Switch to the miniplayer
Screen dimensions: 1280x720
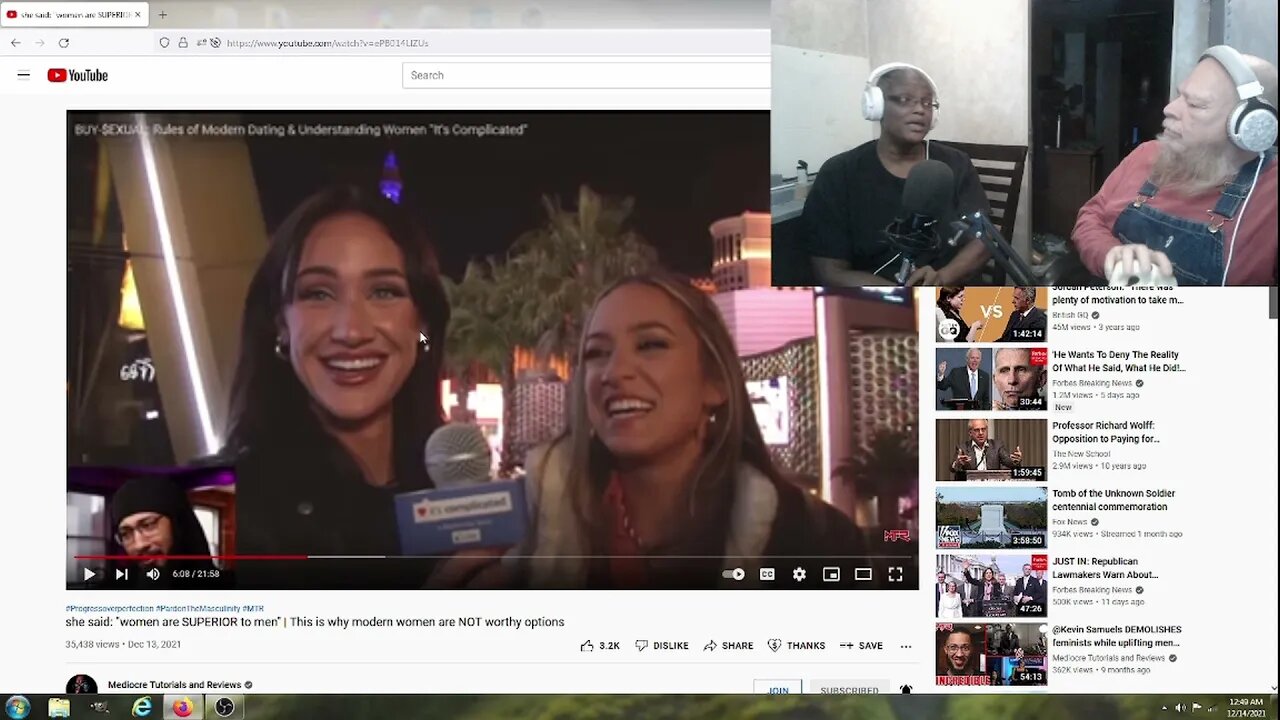pyautogui.click(x=831, y=574)
